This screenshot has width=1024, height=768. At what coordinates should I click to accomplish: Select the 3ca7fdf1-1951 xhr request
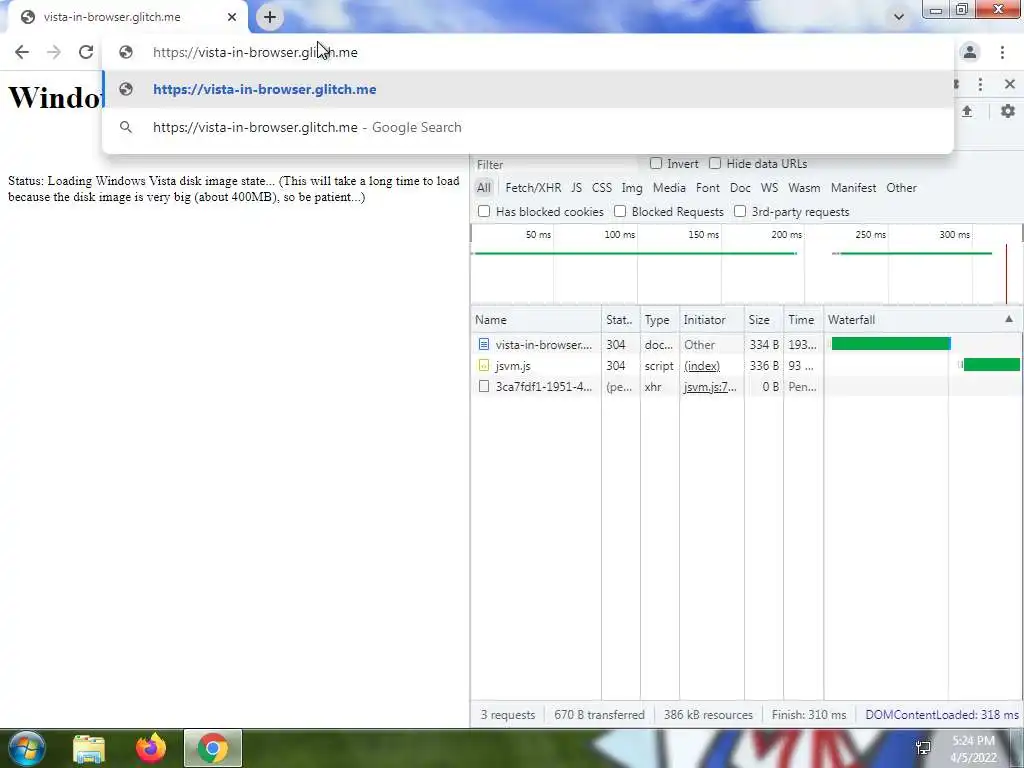tap(746, 387)
